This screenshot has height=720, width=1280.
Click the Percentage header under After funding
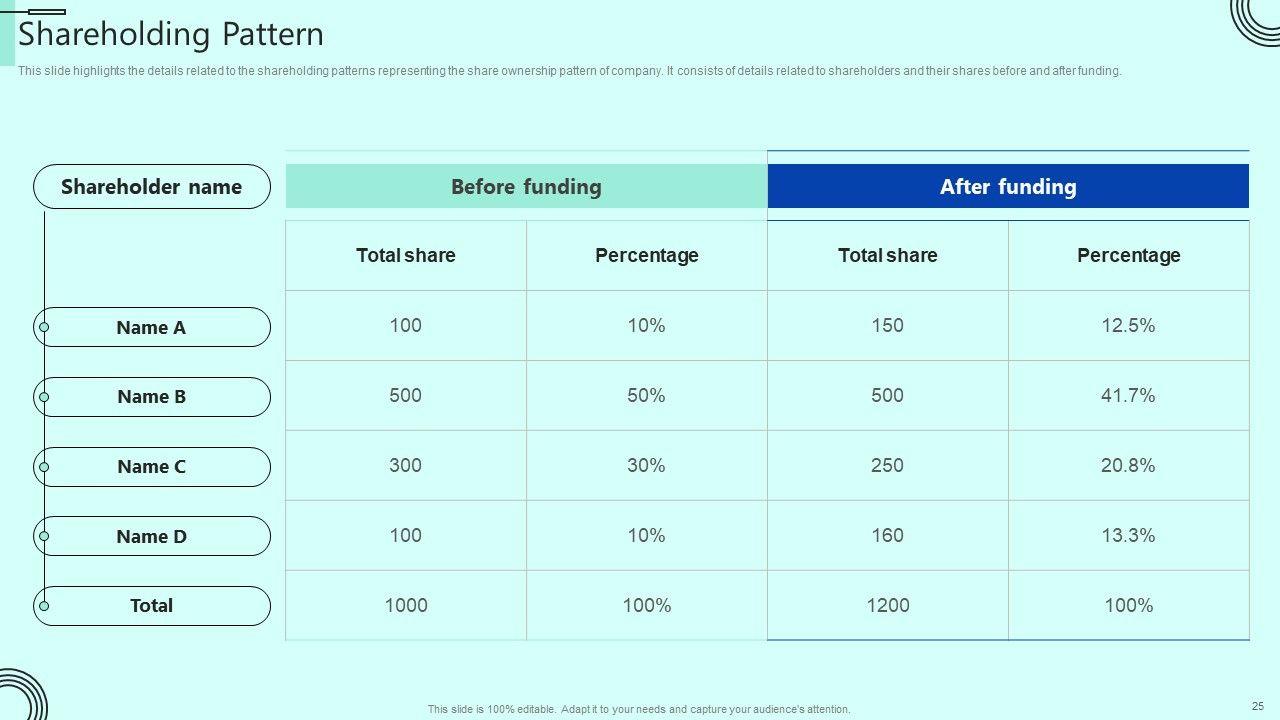point(1128,256)
